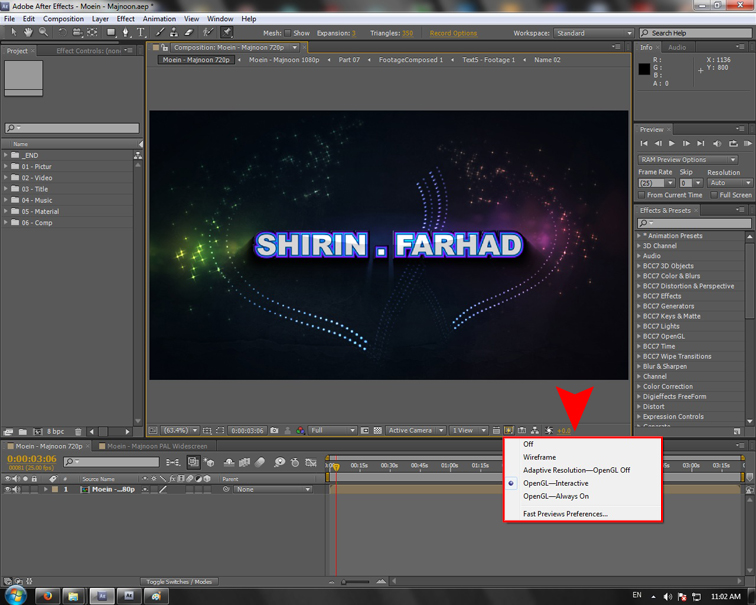
Task: Toggle draft 3D in timeline
Action: click(209, 463)
